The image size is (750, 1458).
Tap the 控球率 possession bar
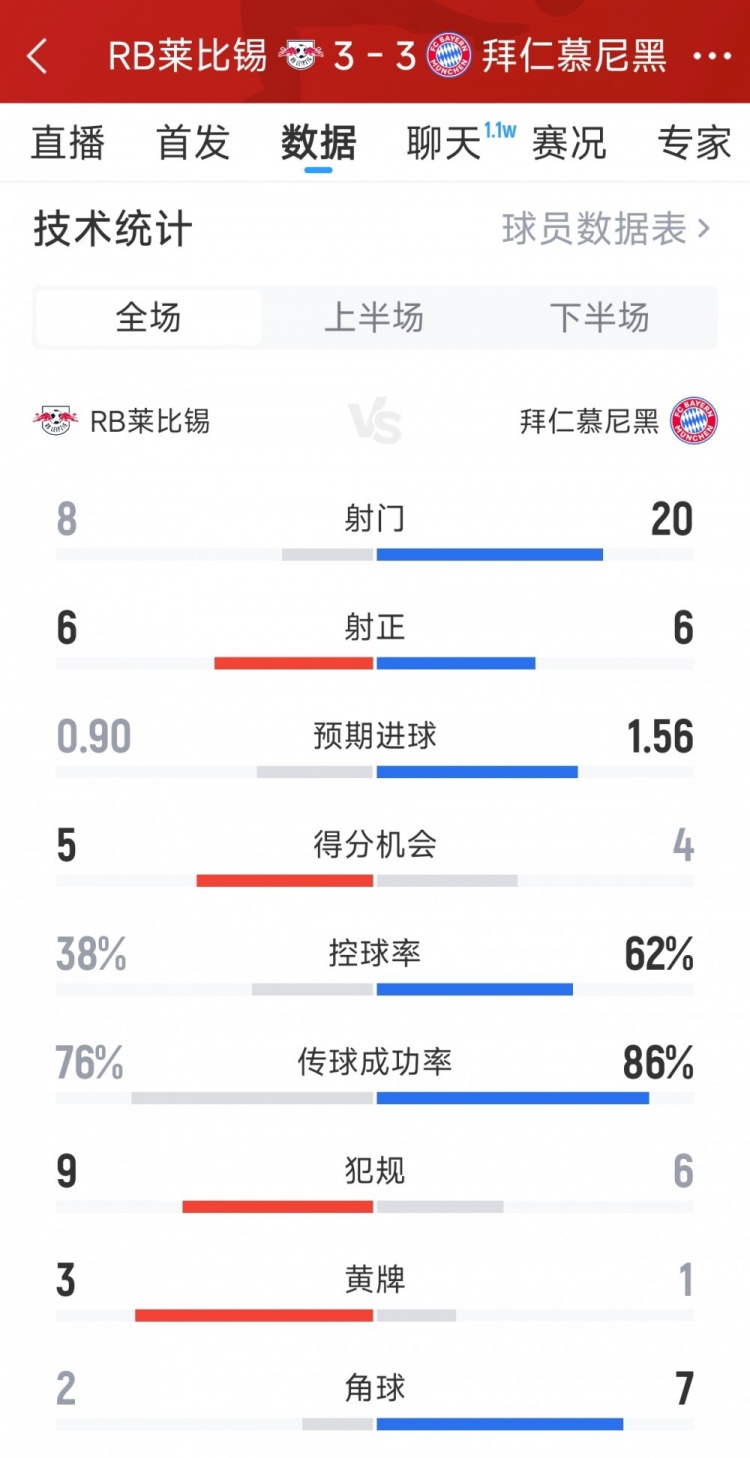375,989
